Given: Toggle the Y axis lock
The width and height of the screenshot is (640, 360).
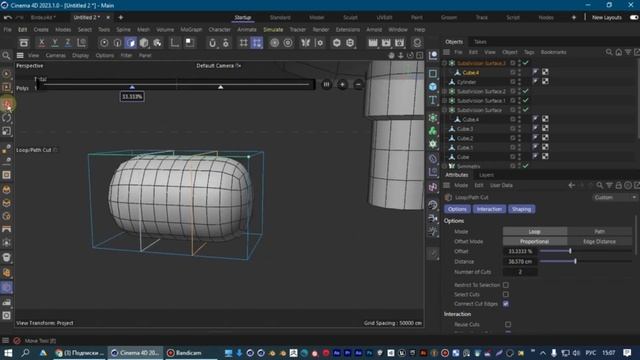Looking at the screenshot, I should click(x=54, y=42).
